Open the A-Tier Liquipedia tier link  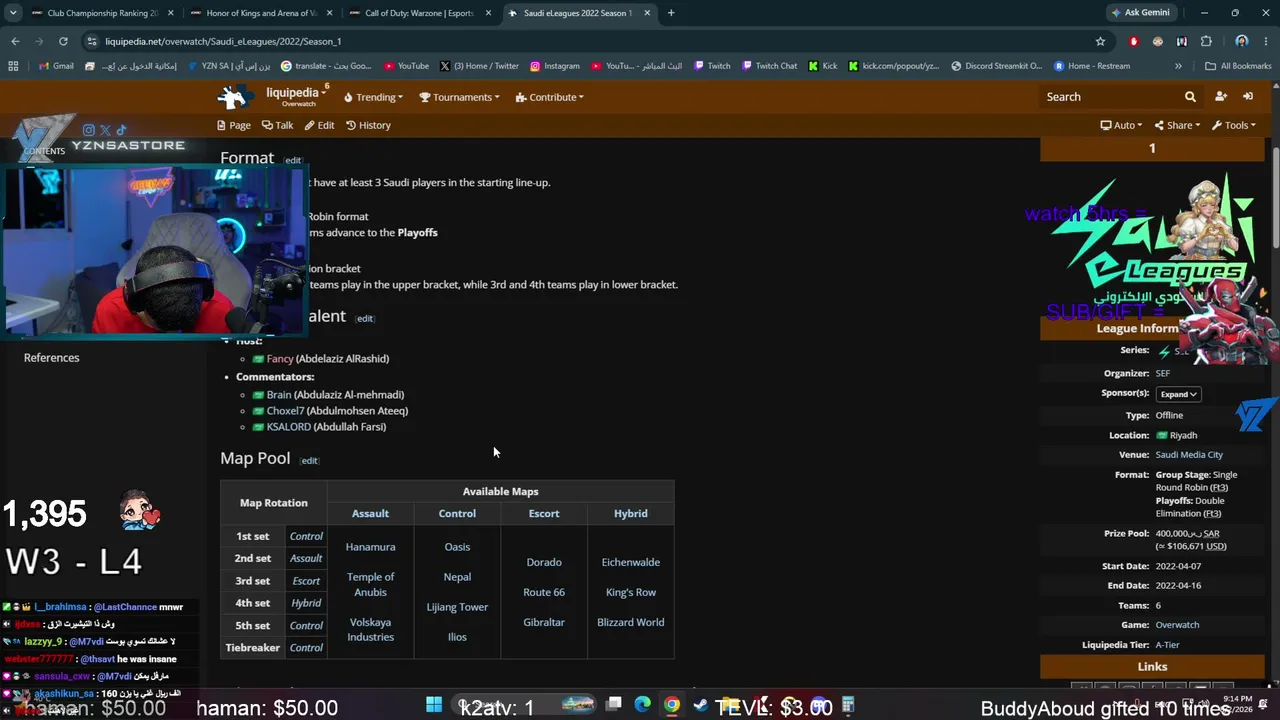1167,645
